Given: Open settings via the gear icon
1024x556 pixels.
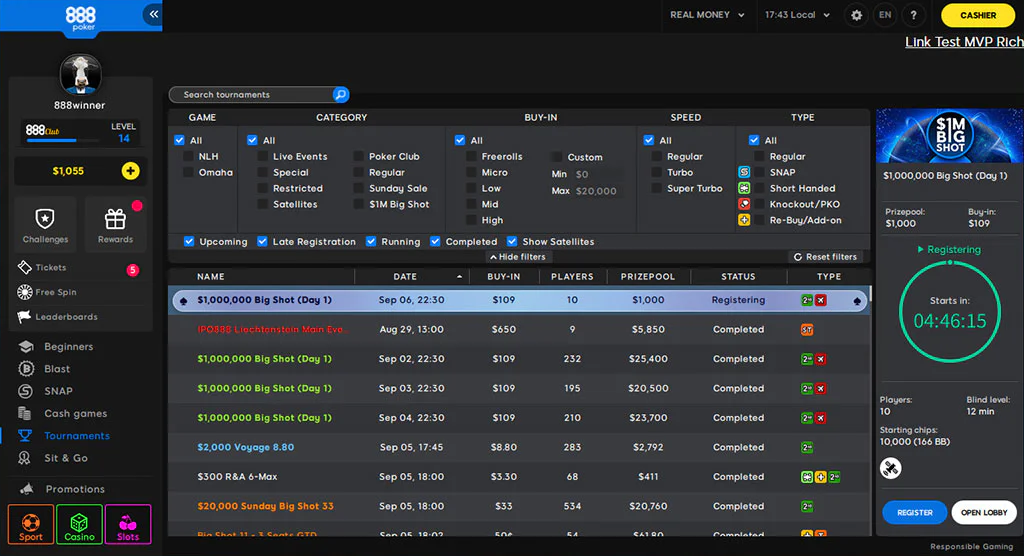Looking at the screenshot, I should point(856,15).
